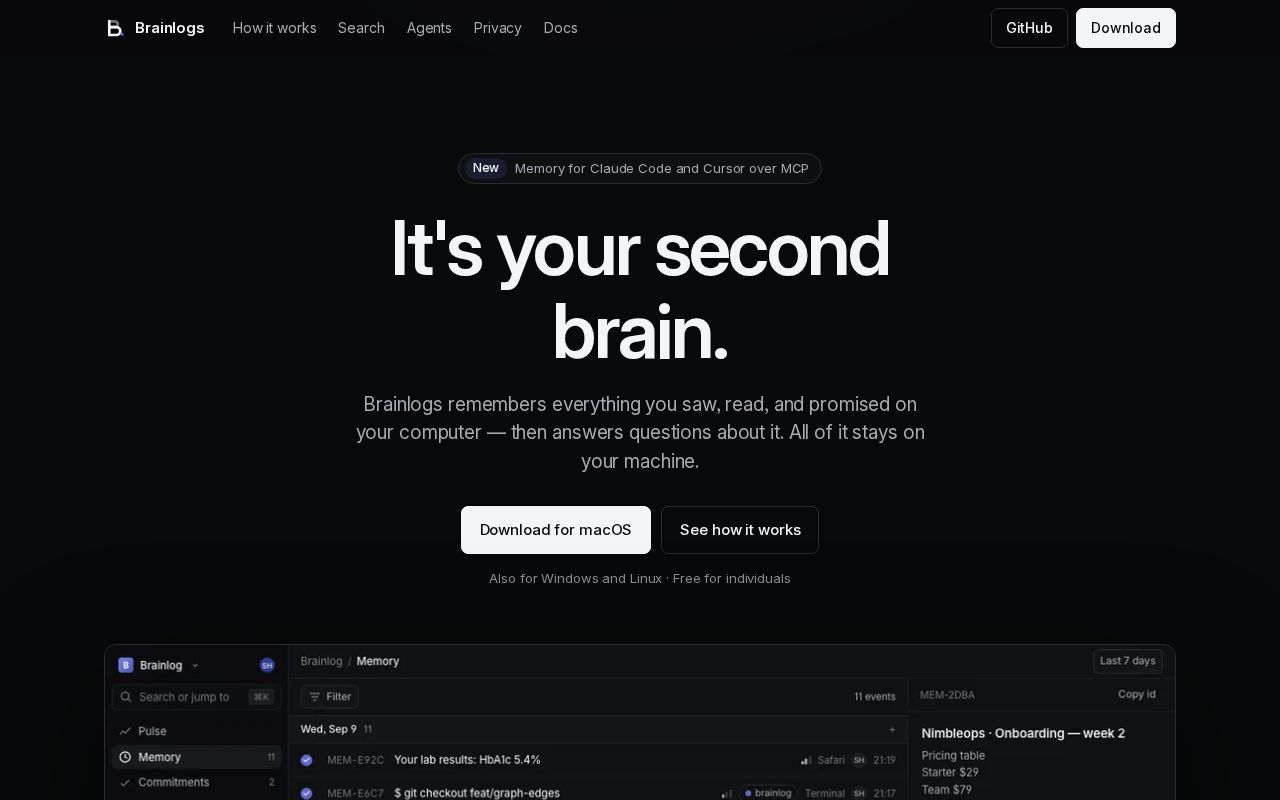Click SH avatar on the Terminal row

[858, 793]
